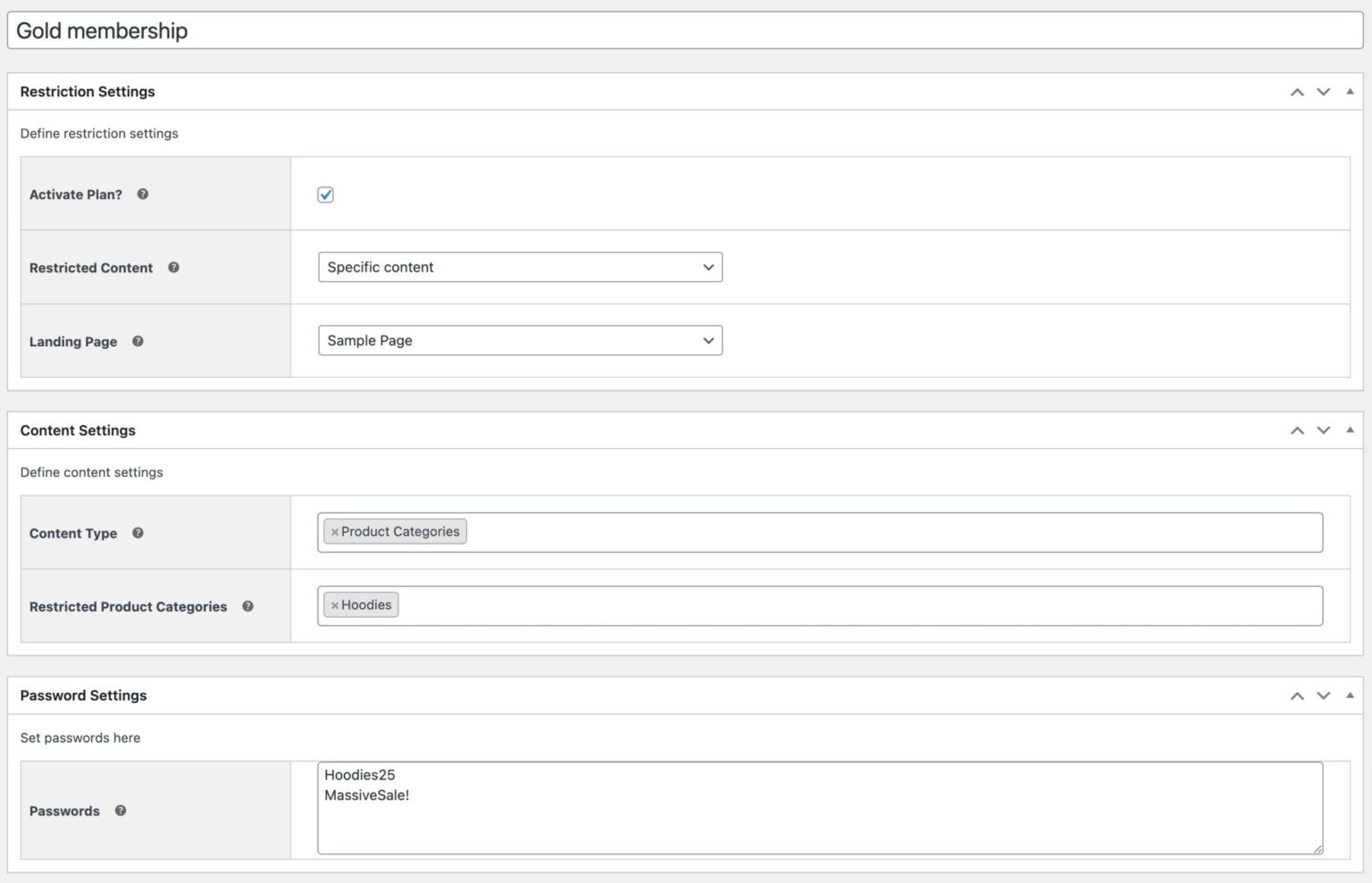Move Content Settings panel down
1372x883 pixels.
tap(1324, 430)
